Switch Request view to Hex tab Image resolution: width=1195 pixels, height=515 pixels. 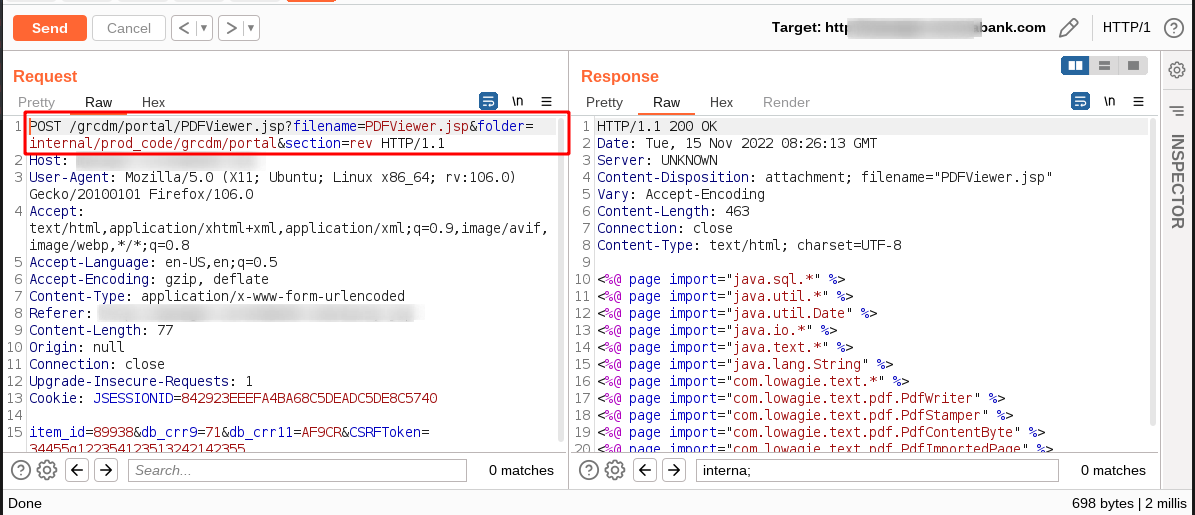coord(153,102)
